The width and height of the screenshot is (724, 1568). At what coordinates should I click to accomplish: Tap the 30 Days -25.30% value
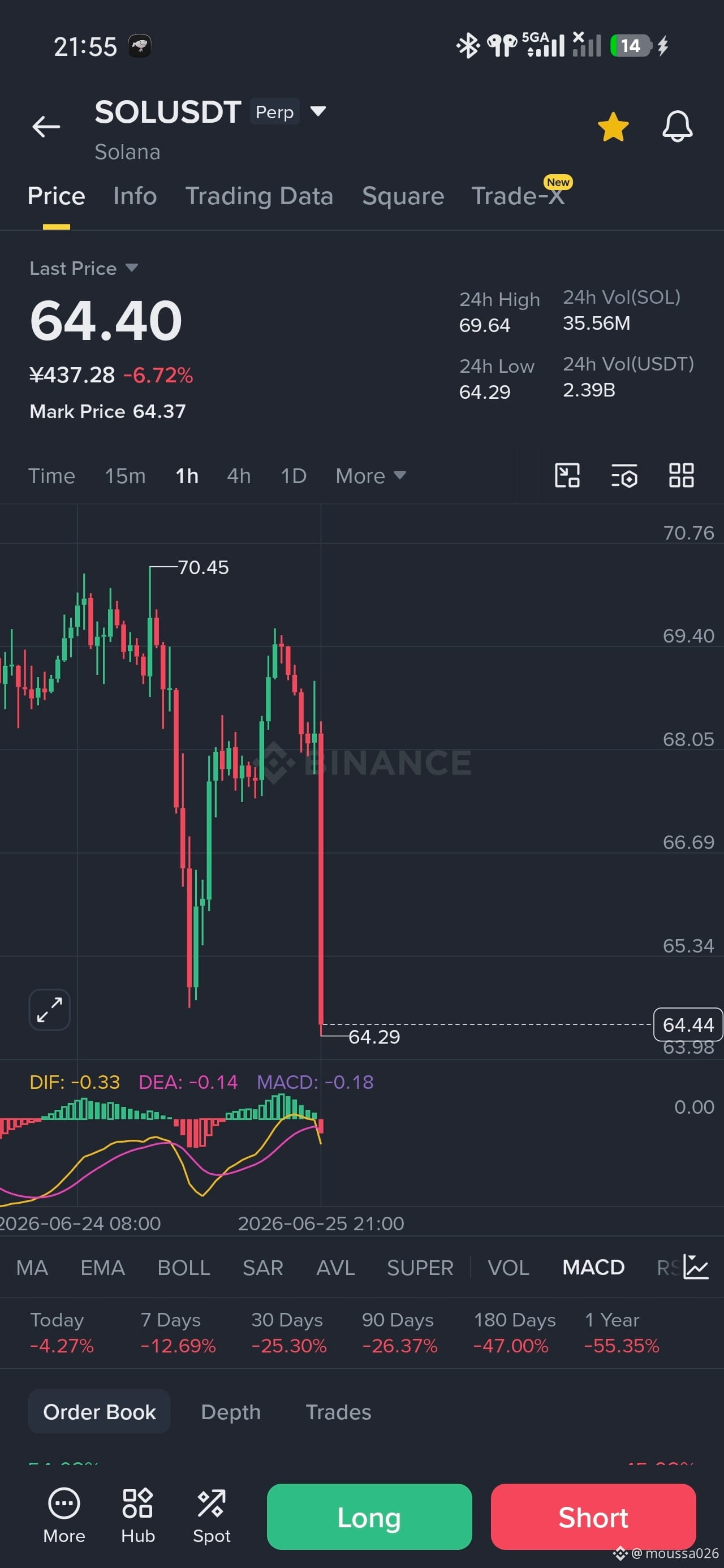(x=289, y=1346)
